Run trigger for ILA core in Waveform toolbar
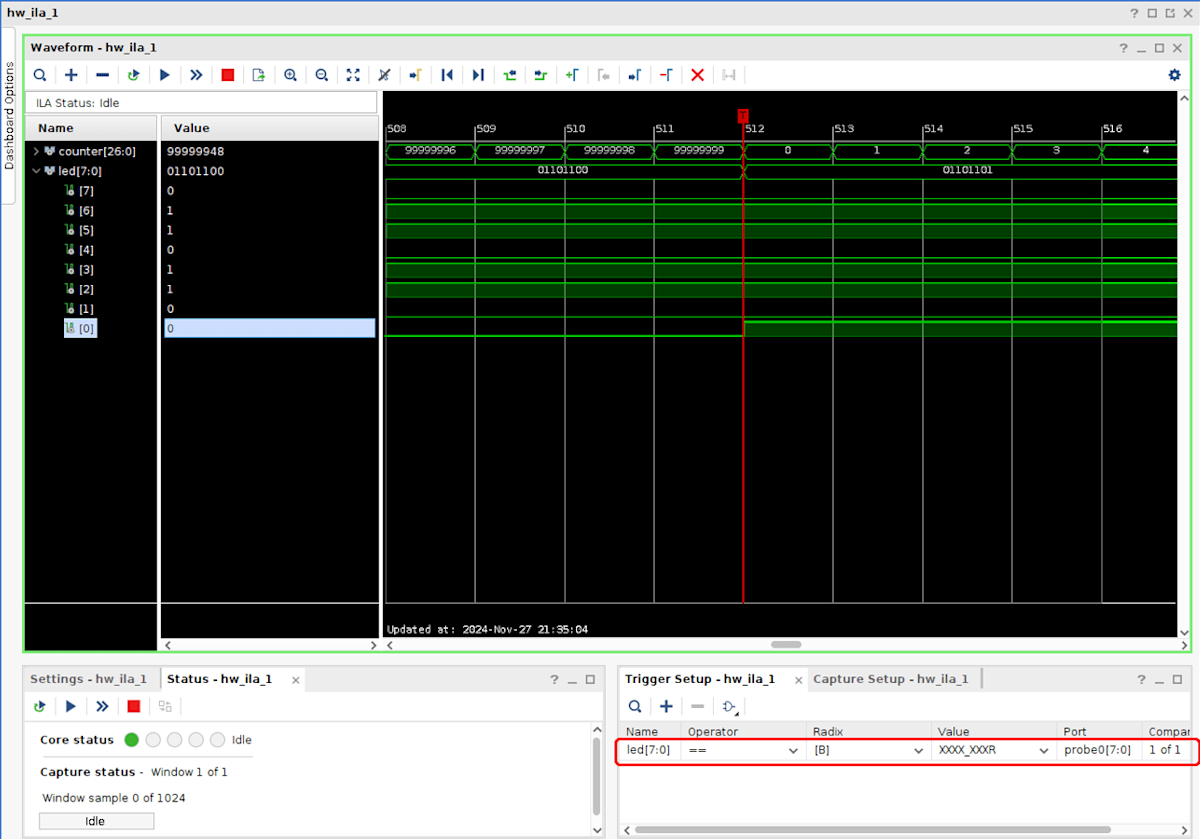 (165, 75)
